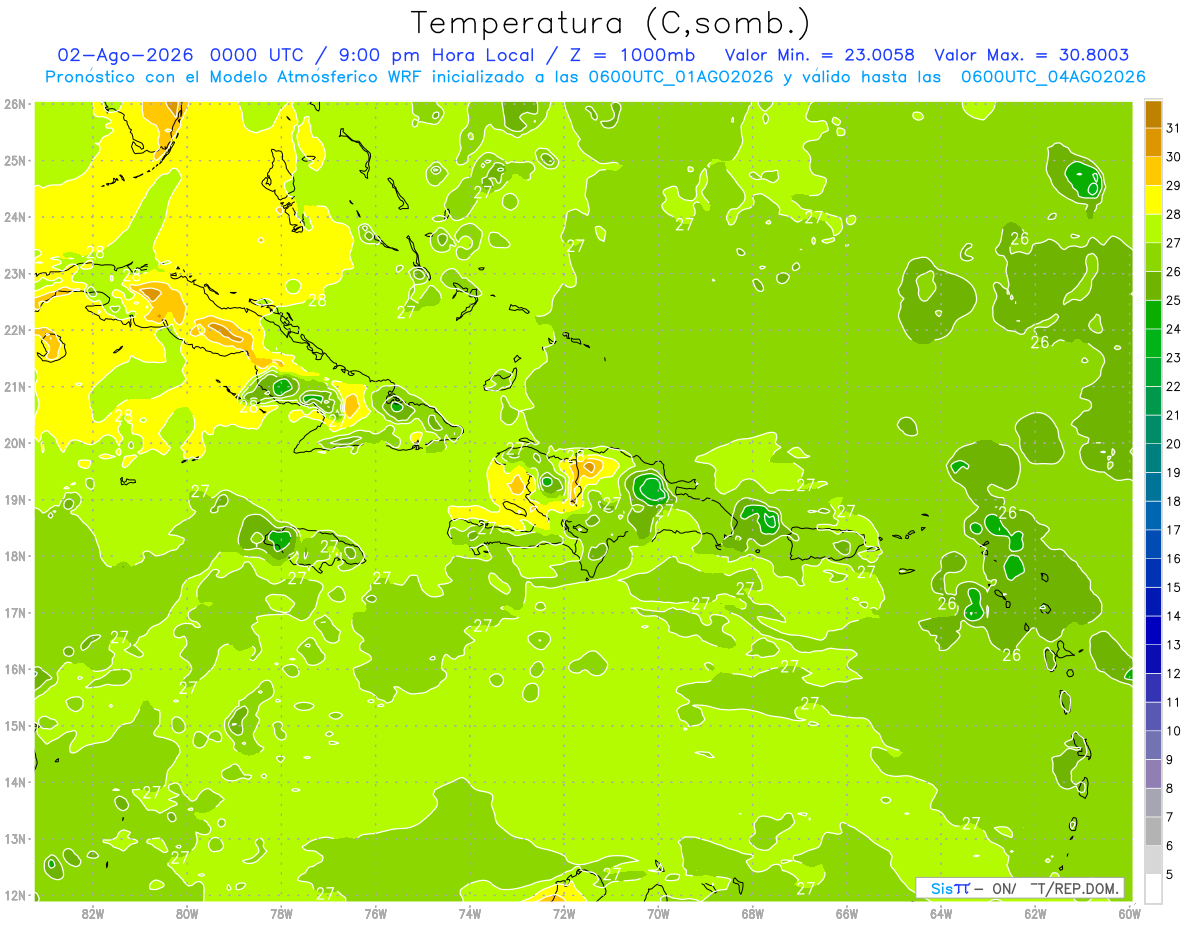Image resolution: width=1200 pixels, height=927 pixels.
Task: Click the '20N' latitude axis label
Action: [15, 443]
